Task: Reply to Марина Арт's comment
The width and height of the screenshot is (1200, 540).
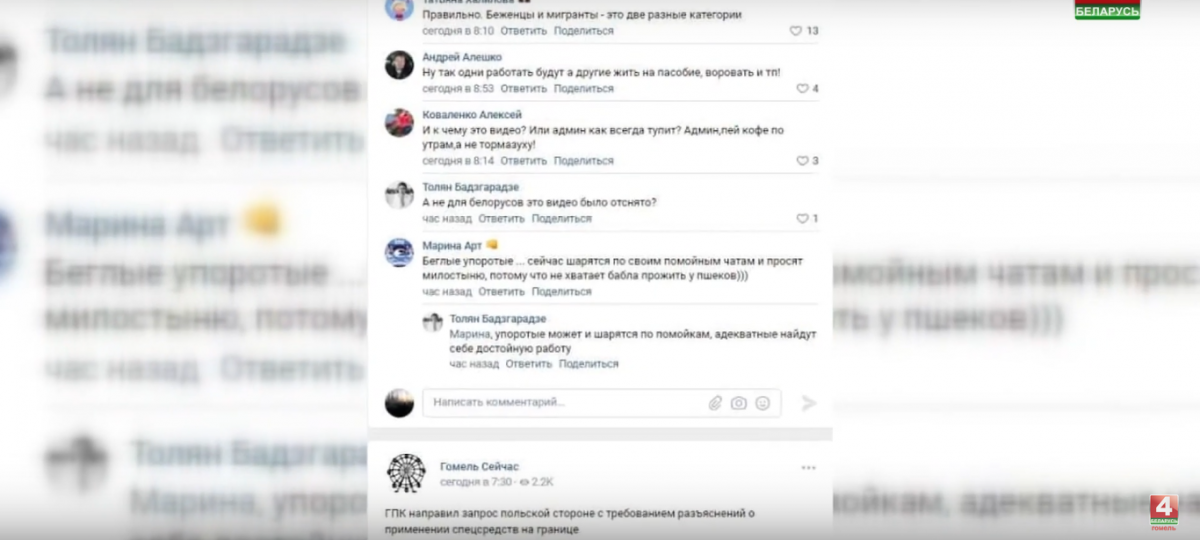Action: [501, 292]
